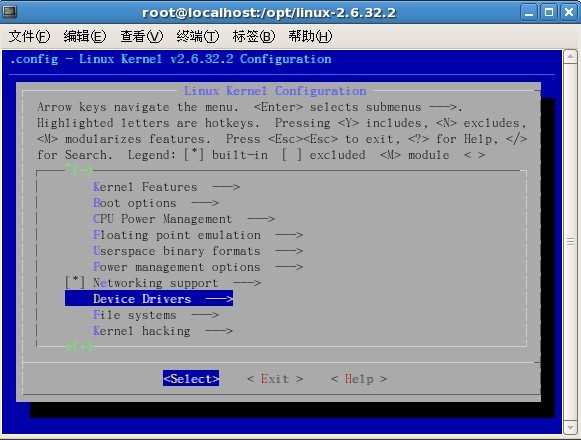The height and width of the screenshot is (440, 581).
Task: Click the Userspace binary formats arrow
Action: tap(289, 251)
